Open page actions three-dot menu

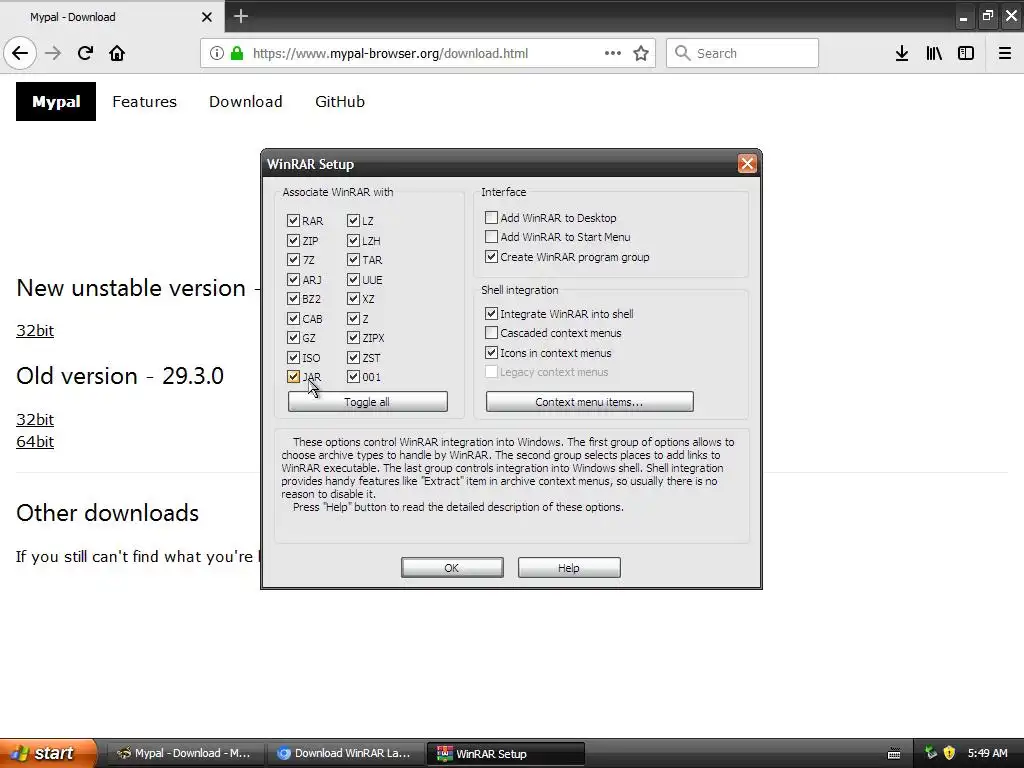[x=613, y=53]
